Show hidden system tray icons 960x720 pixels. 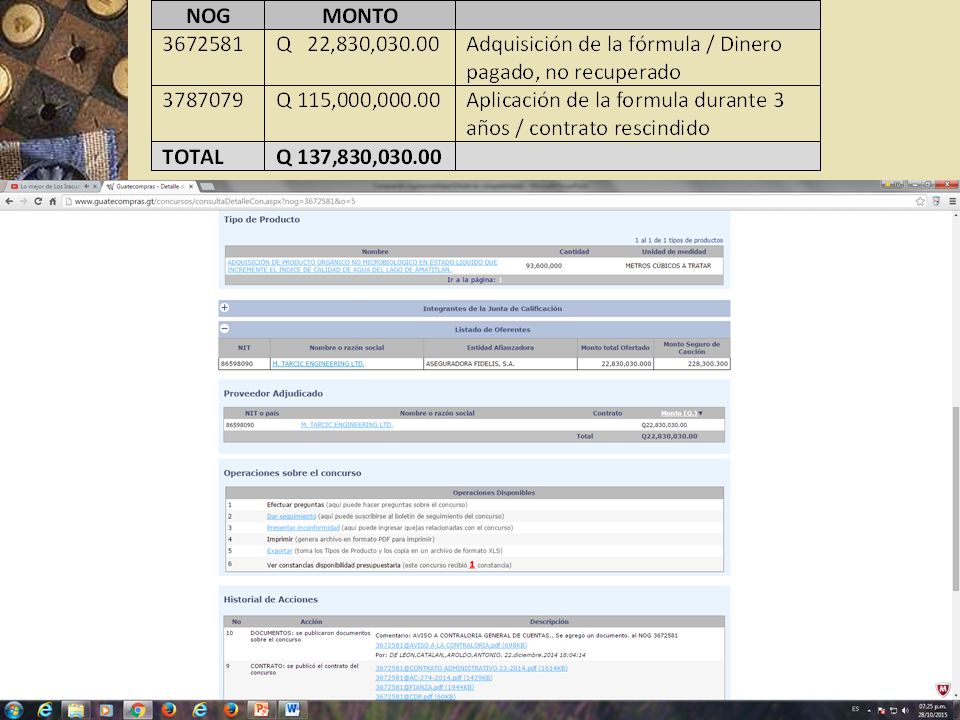869,711
